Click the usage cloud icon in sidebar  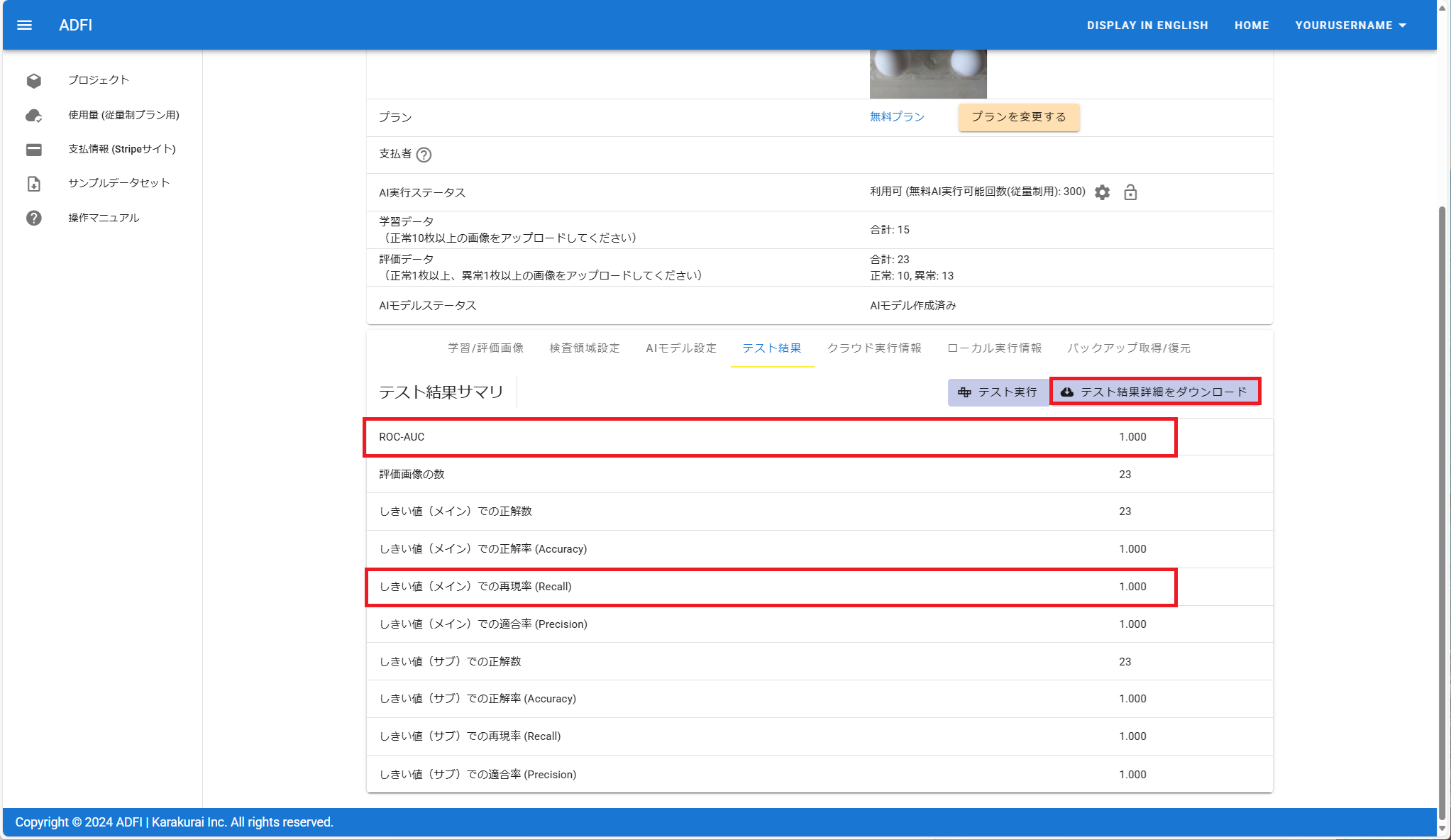(x=33, y=115)
